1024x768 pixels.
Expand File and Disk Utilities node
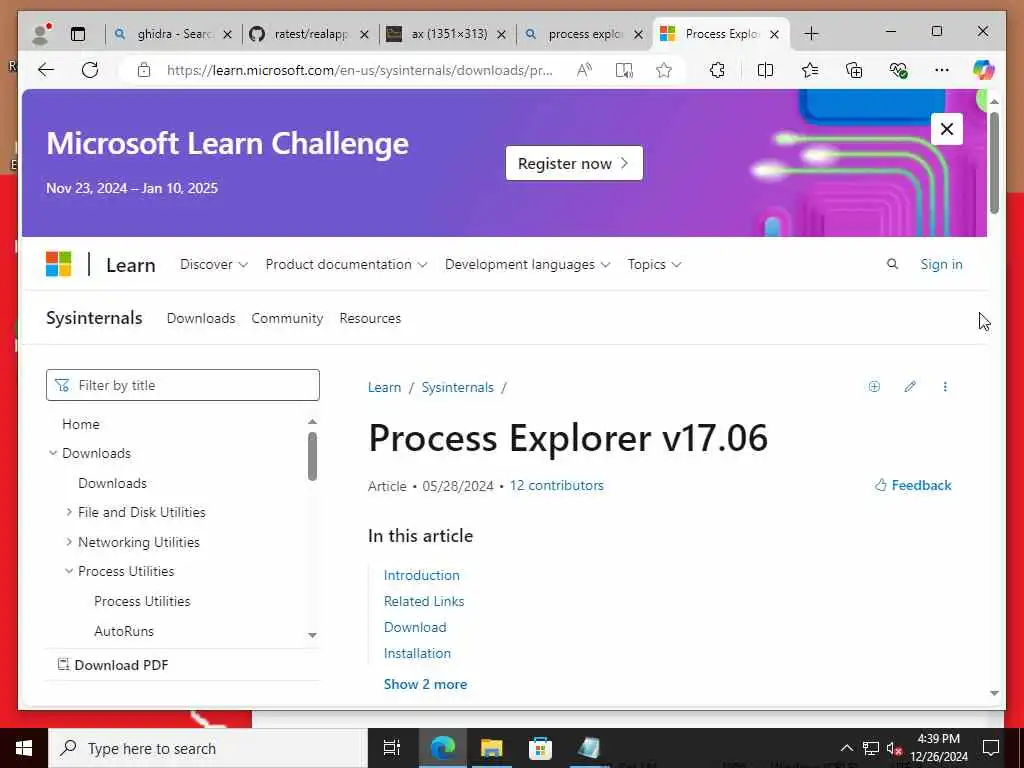point(69,512)
